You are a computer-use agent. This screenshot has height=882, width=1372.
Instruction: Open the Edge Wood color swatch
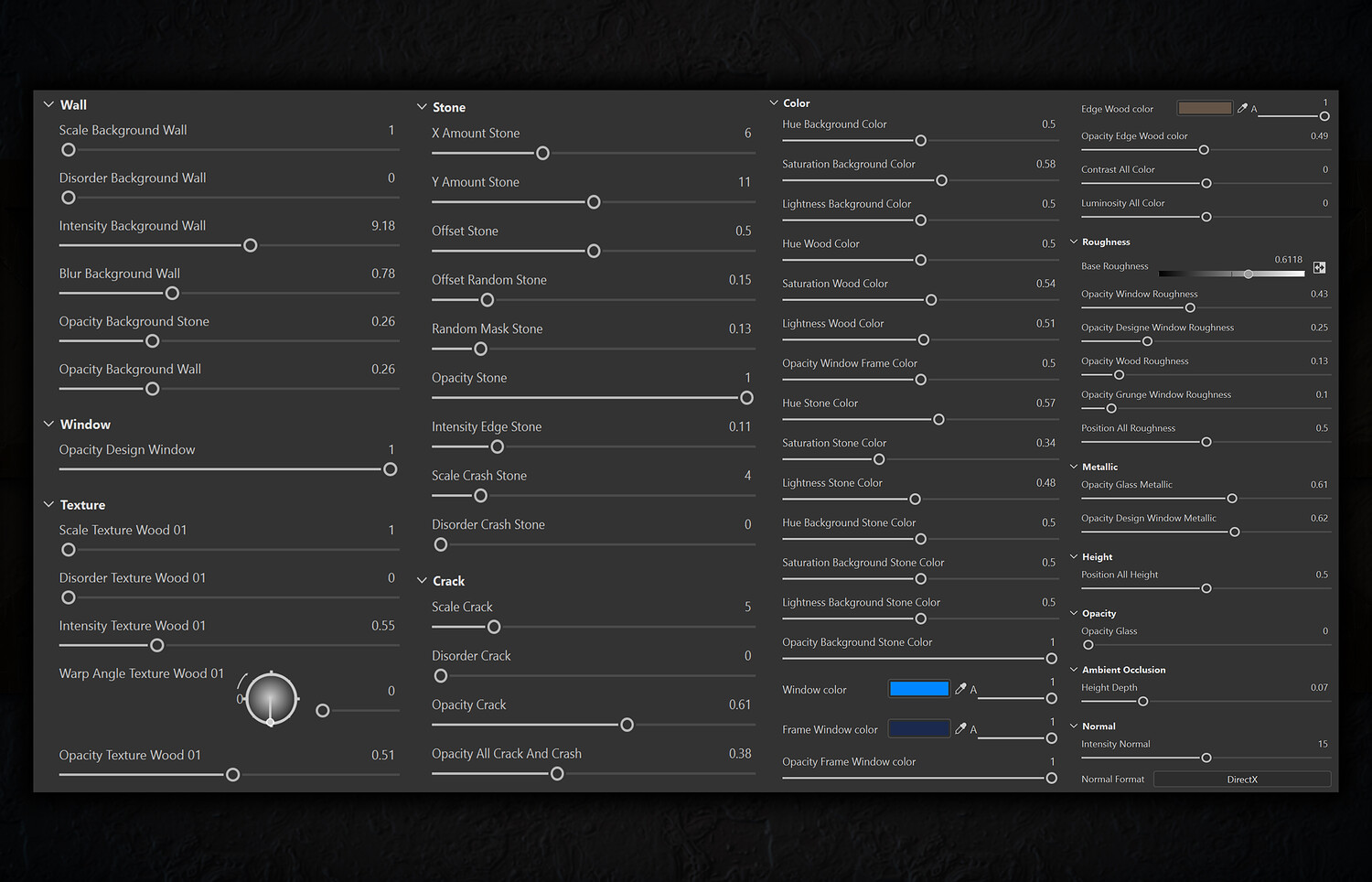coord(1204,108)
